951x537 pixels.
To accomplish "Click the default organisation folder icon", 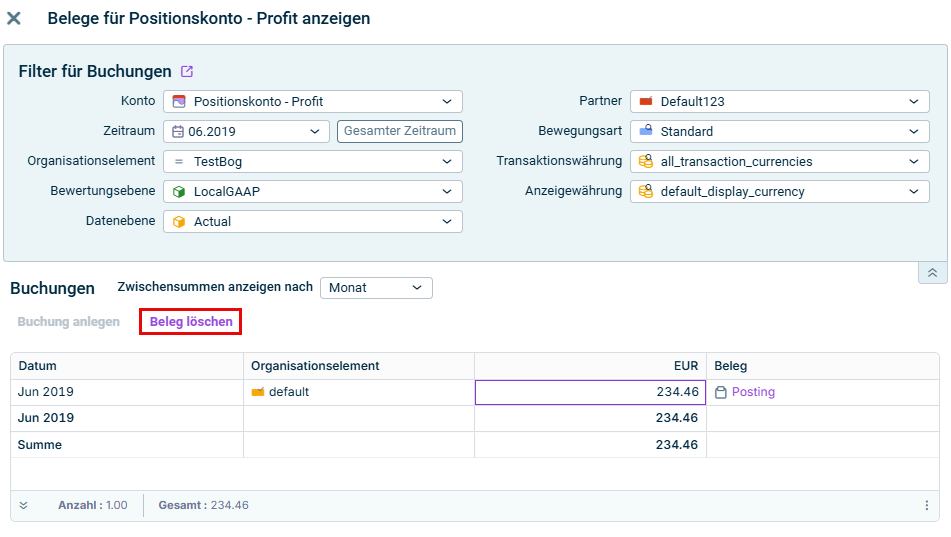I will 258,393.
